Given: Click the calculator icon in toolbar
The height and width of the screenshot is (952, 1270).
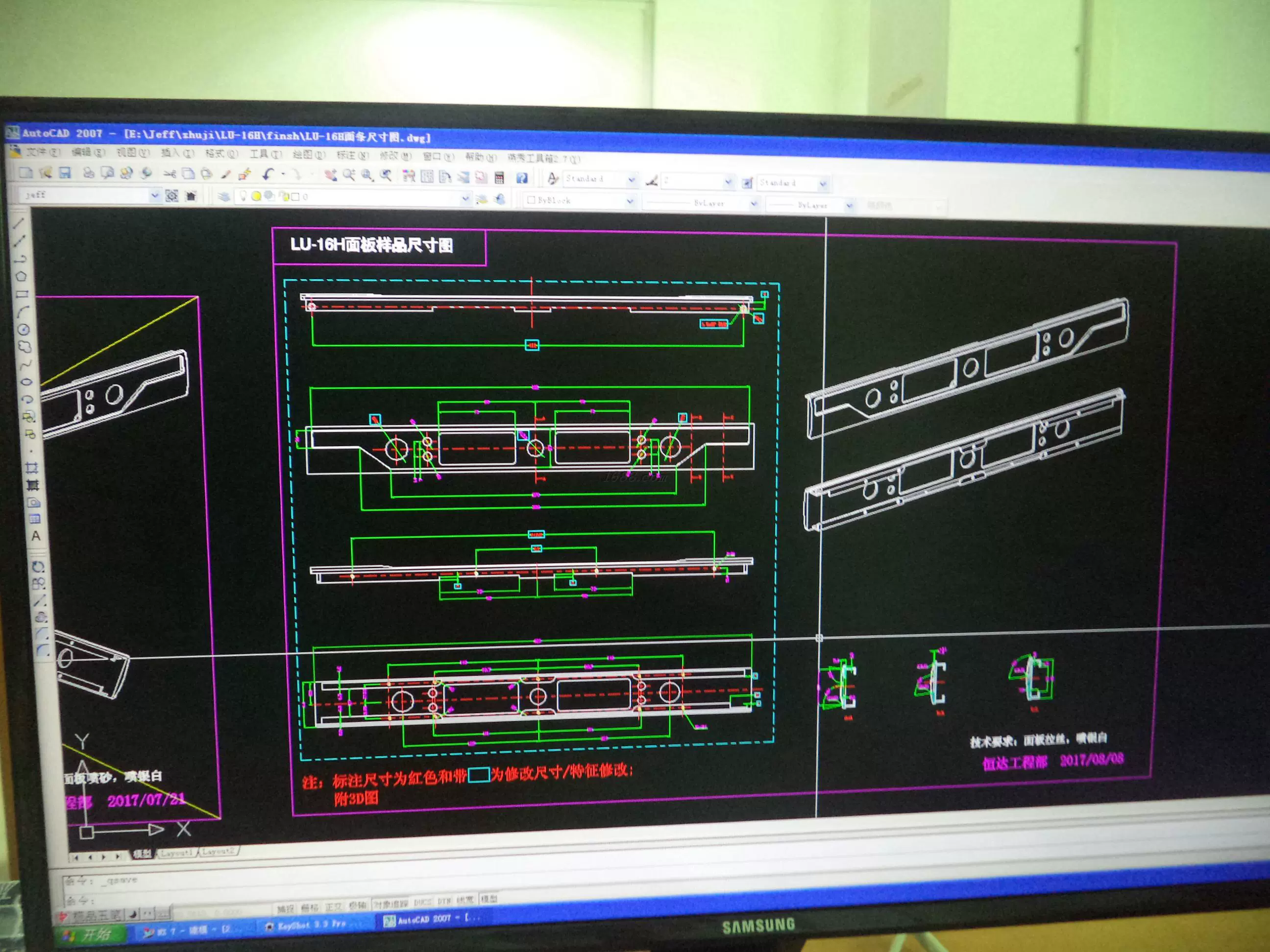Looking at the screenshot, I should (499, 177).
